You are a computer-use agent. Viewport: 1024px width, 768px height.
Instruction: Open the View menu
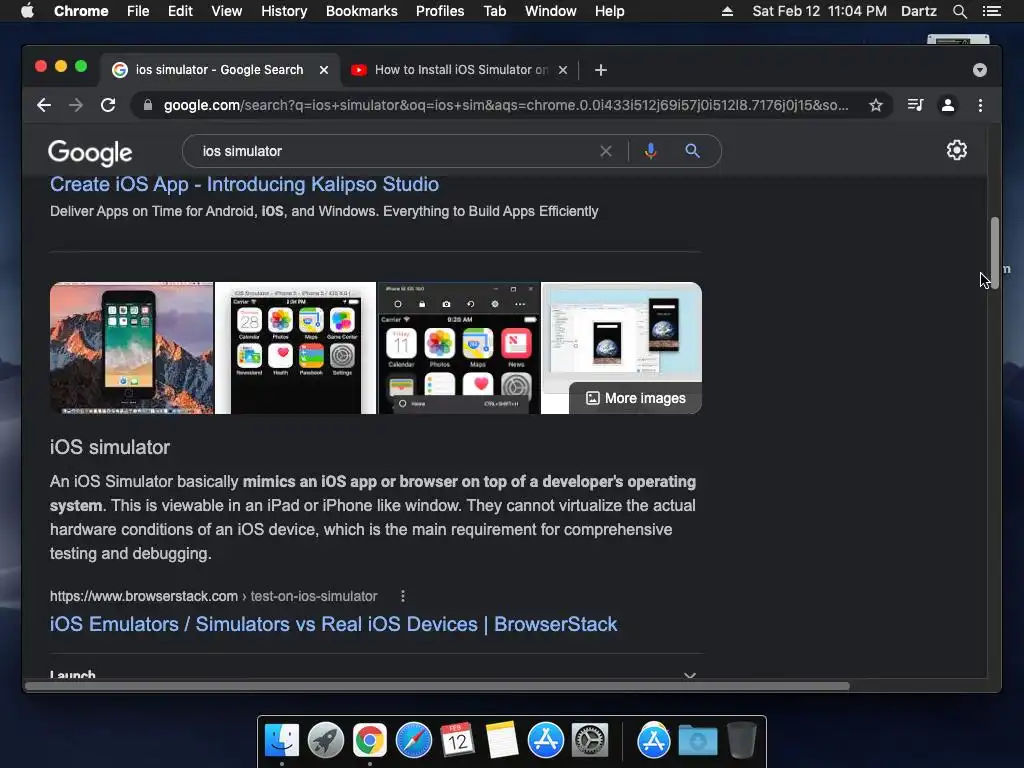coord(227,11)
